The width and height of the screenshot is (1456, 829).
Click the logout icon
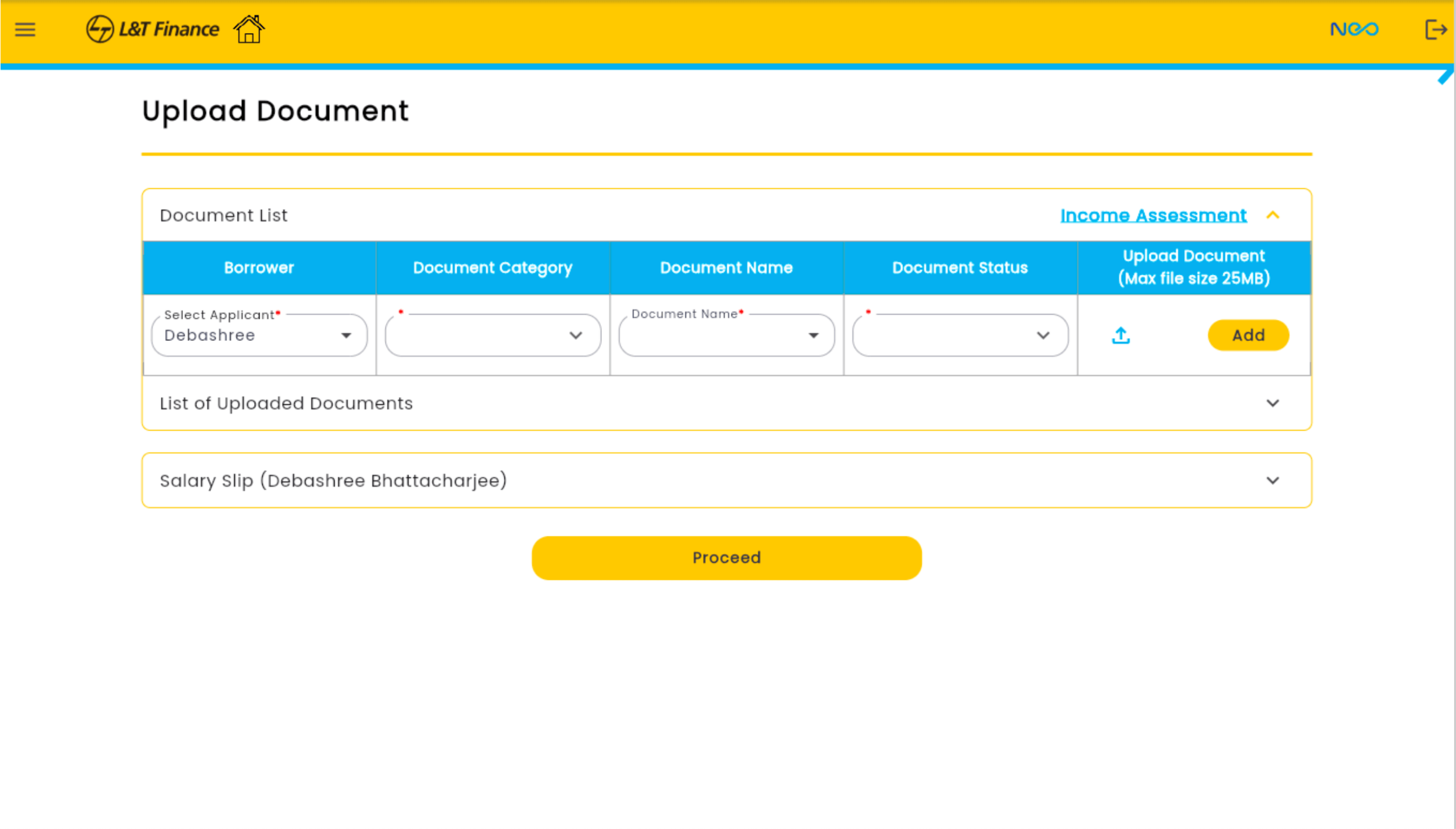(1435, 29)
